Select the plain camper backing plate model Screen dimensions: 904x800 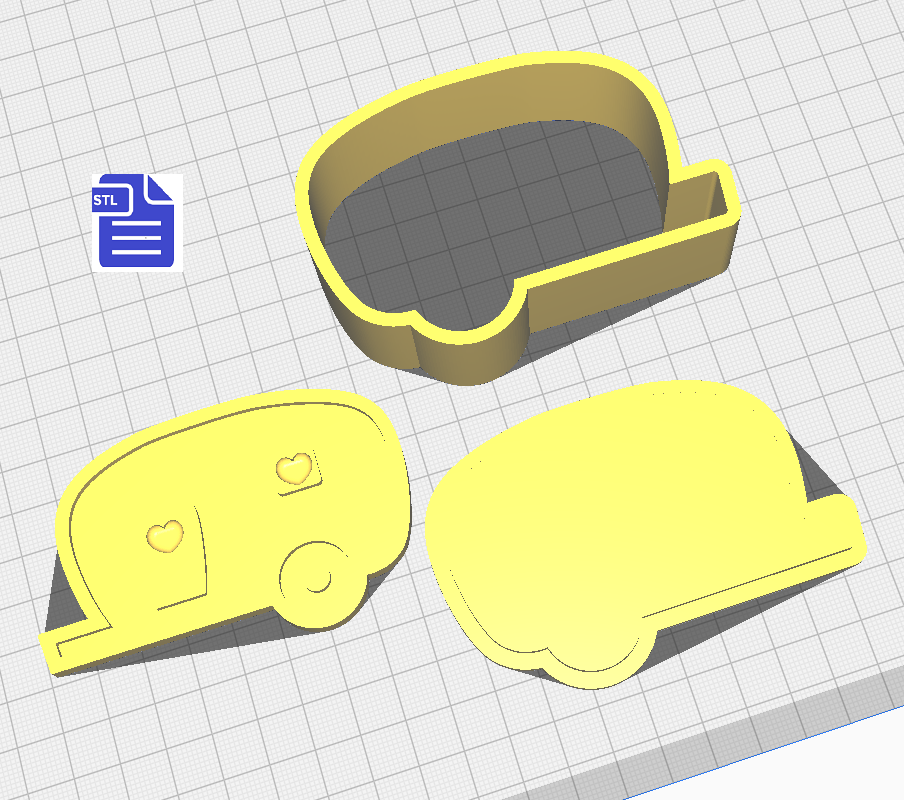[x=620, y=520]
